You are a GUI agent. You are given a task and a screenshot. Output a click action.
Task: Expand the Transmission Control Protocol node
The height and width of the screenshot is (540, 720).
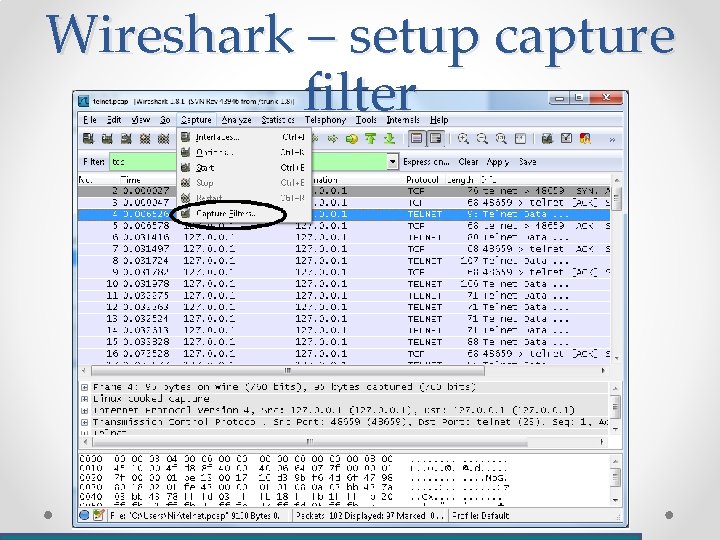[84, 422]
